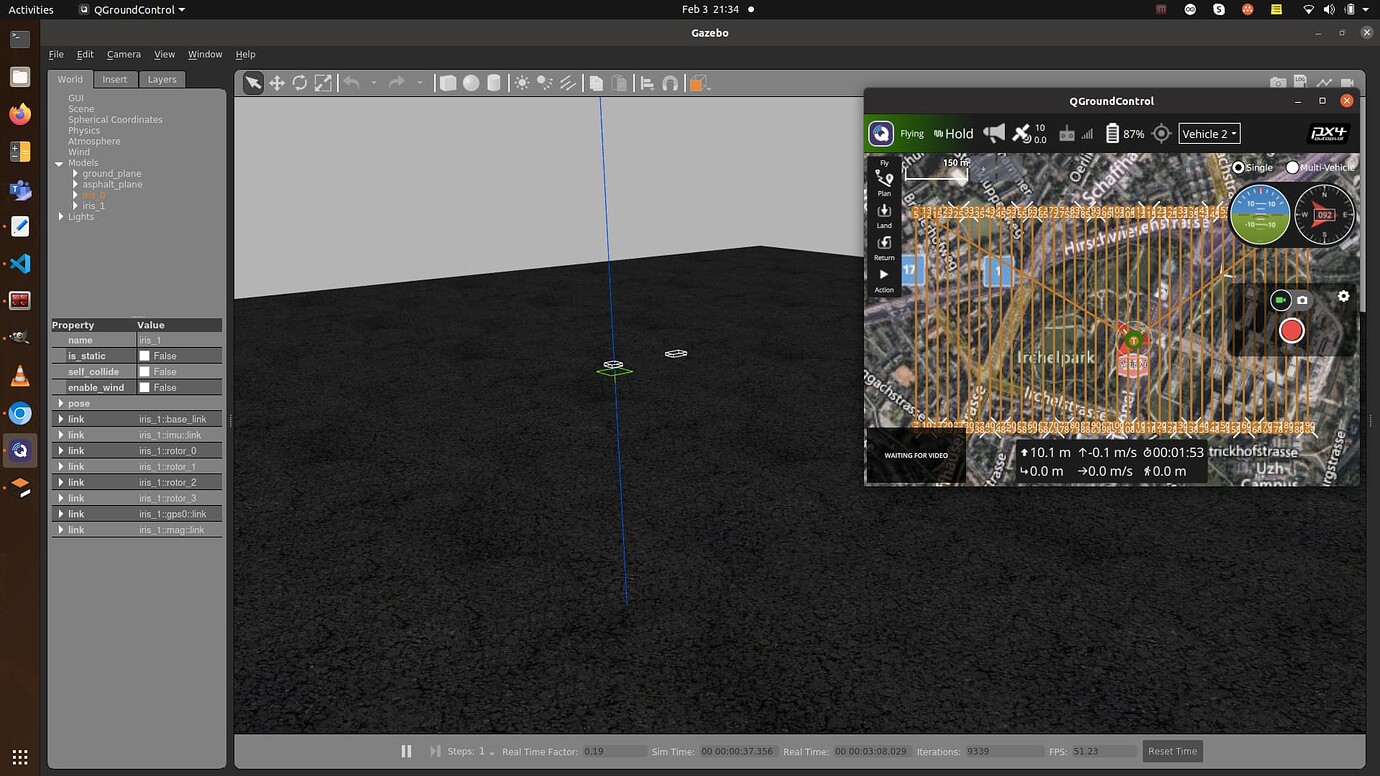Screen dimensions: 1380x776
Task: Click the red video record button
Action: pyautogui.click(x=1292, y=331)
